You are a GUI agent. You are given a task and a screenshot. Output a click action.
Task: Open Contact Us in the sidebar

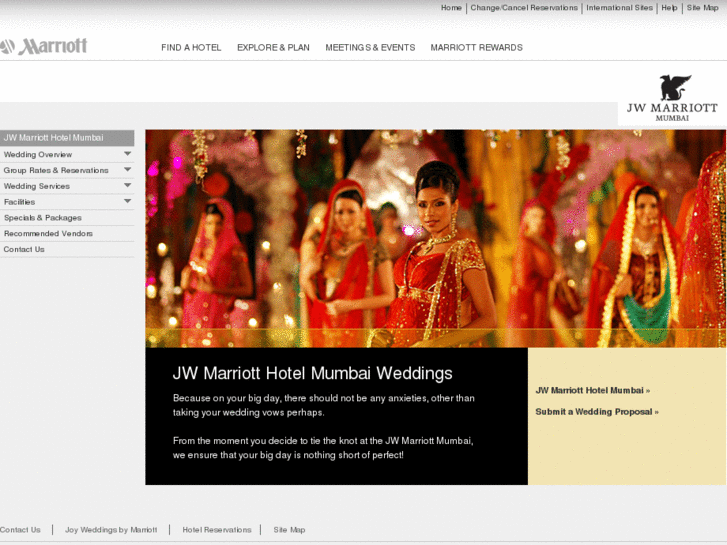pos(24,249)
